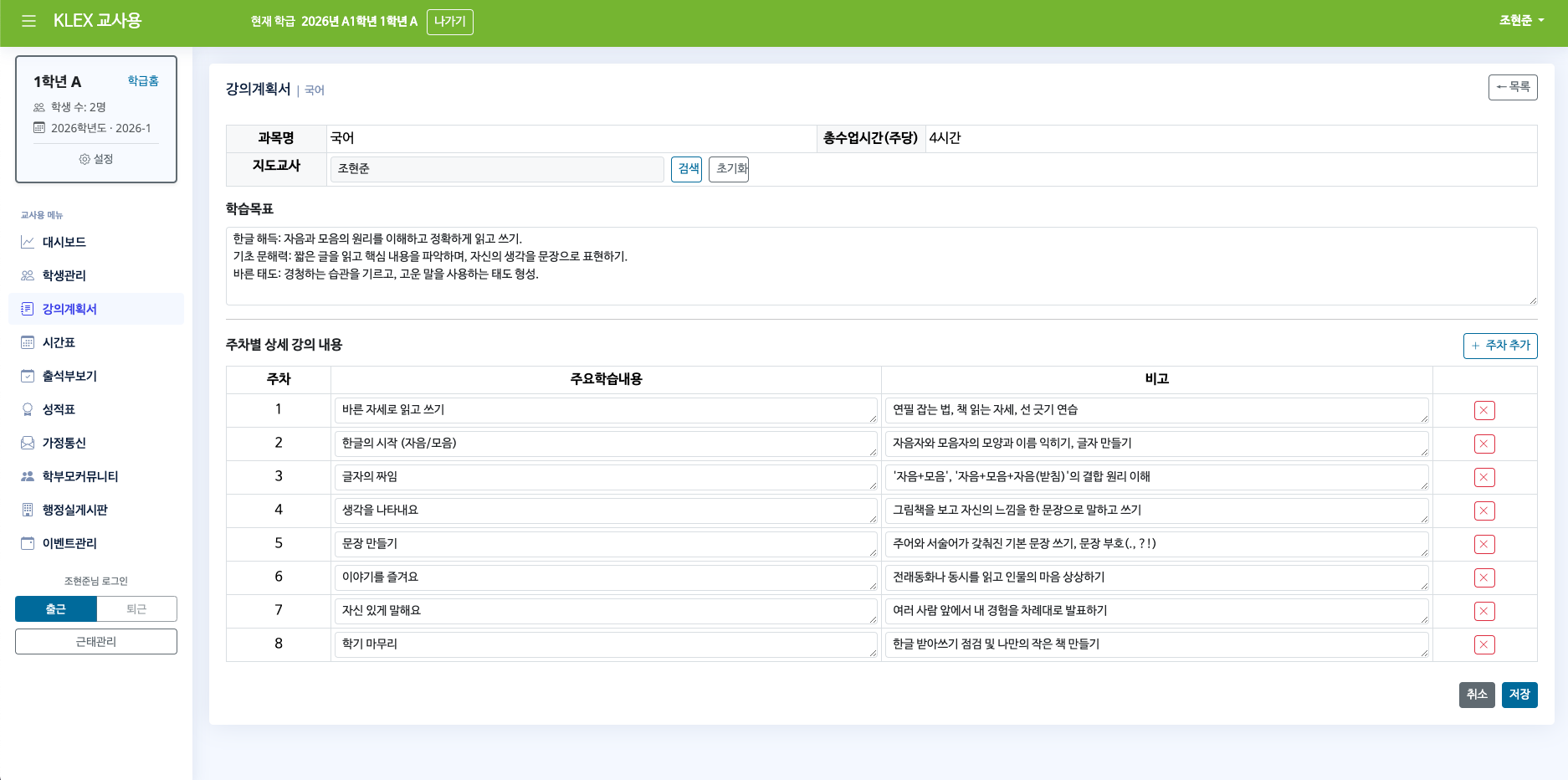Open the 성적표 grades icon
This screenshot has height=780, width=1568.
pos(25,409)
